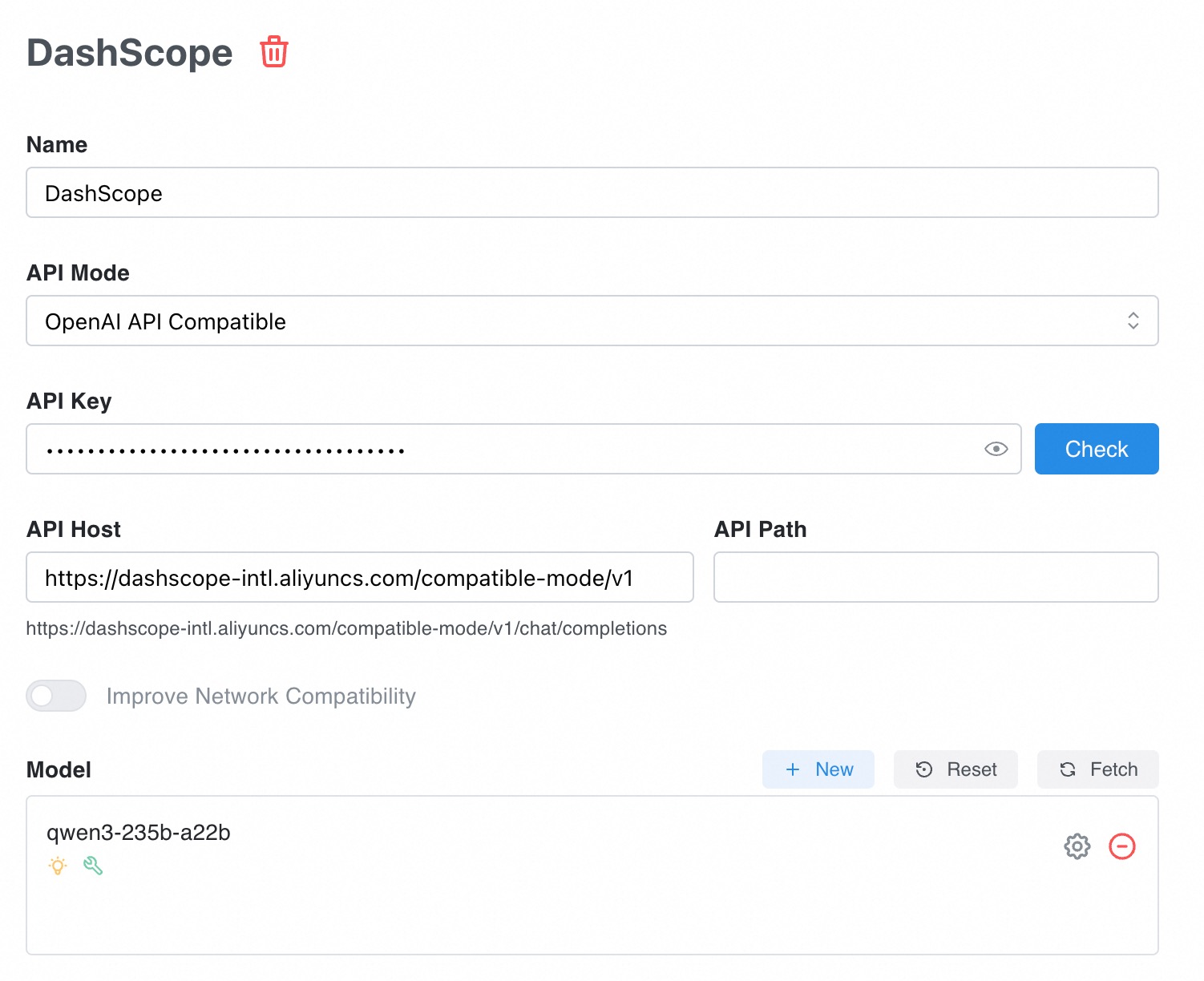Screen dimensions: 1204x981
Task: Click the API Mode up-down chevron arrows
Action: (x=1133, y=321)
